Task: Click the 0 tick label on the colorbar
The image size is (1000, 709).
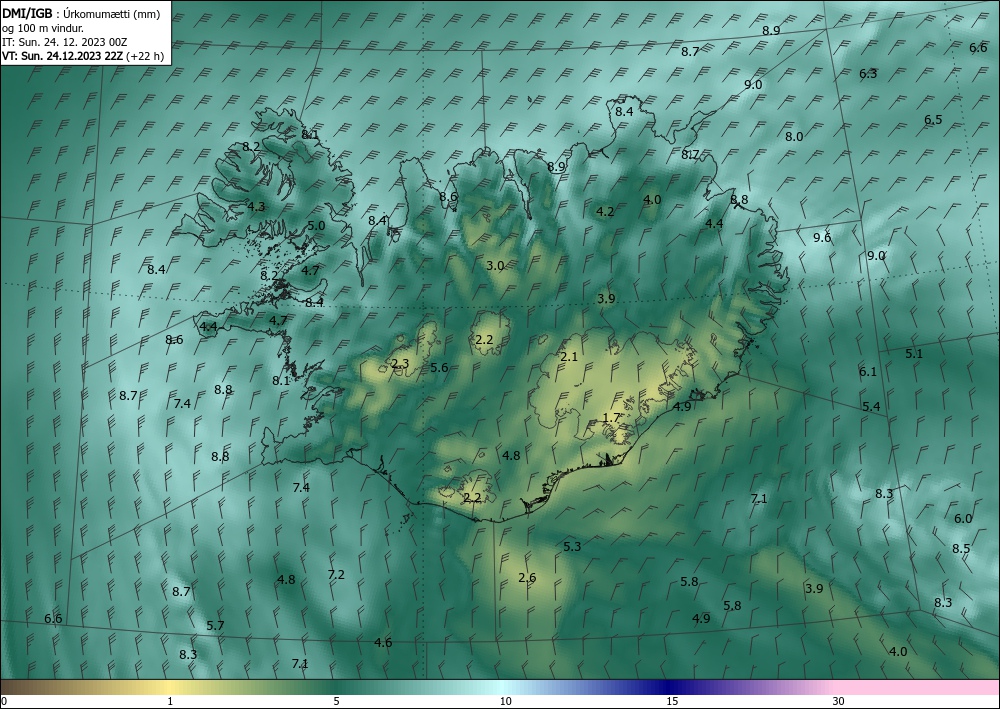Action: pos(4,702)
